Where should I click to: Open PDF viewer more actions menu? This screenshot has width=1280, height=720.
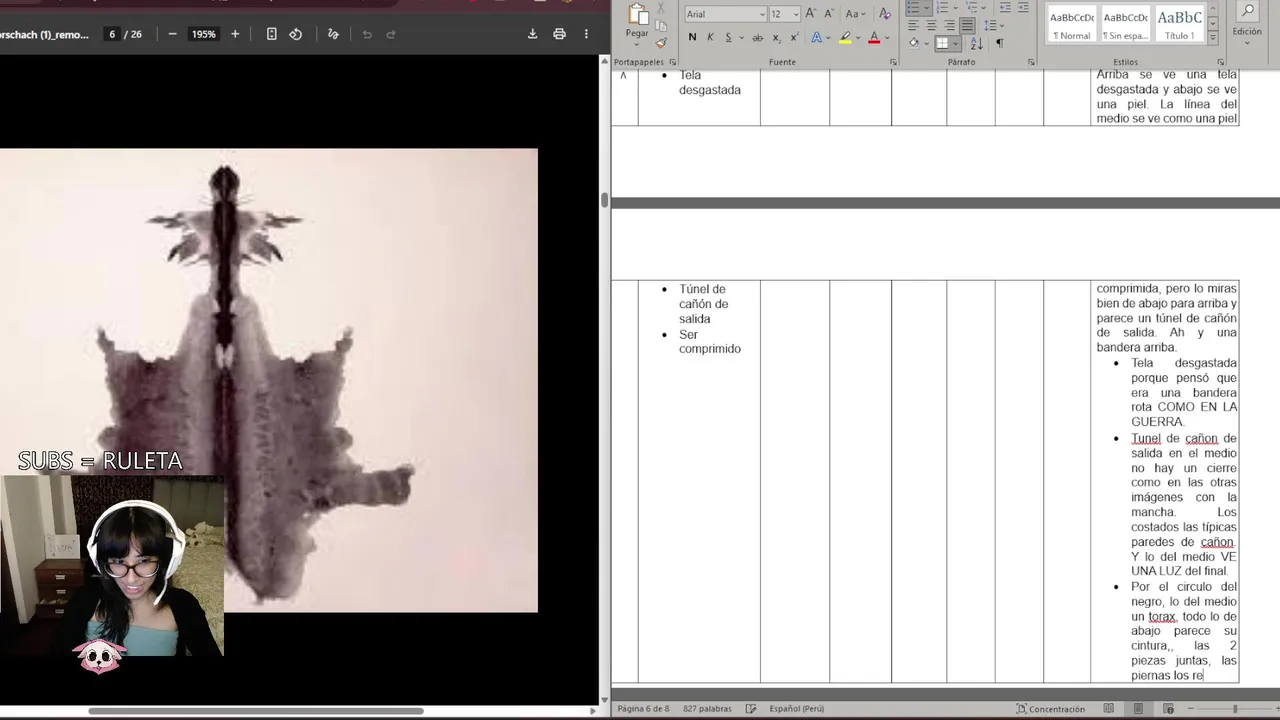[x=586, y=34]
